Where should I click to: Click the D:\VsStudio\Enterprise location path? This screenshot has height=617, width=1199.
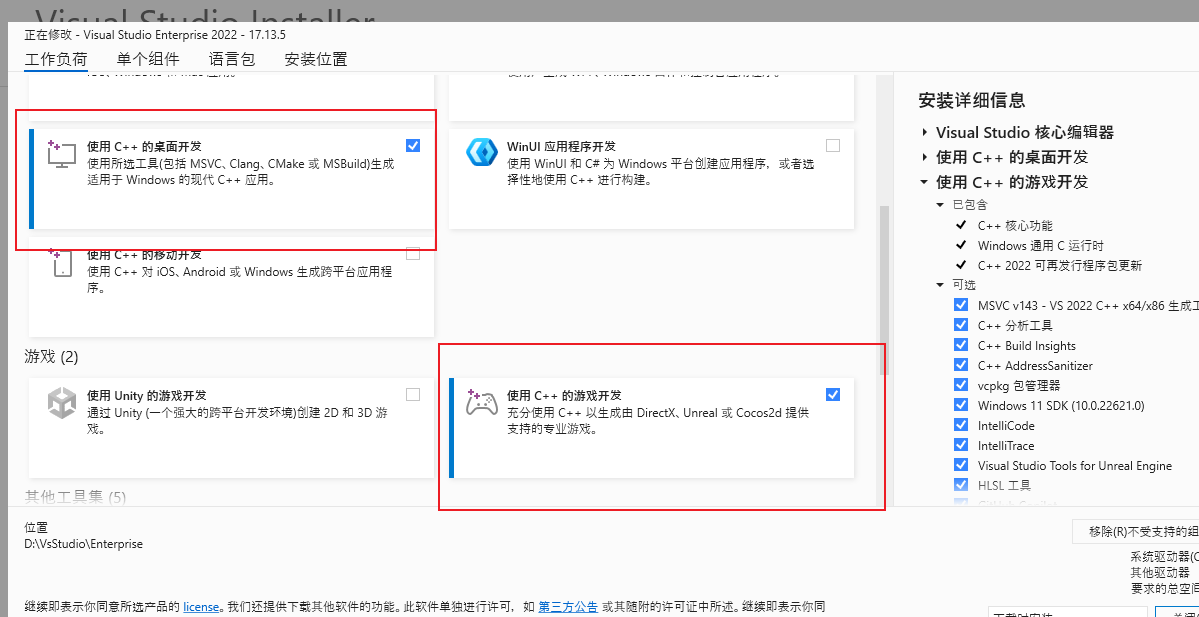click(x=83, y=544)
